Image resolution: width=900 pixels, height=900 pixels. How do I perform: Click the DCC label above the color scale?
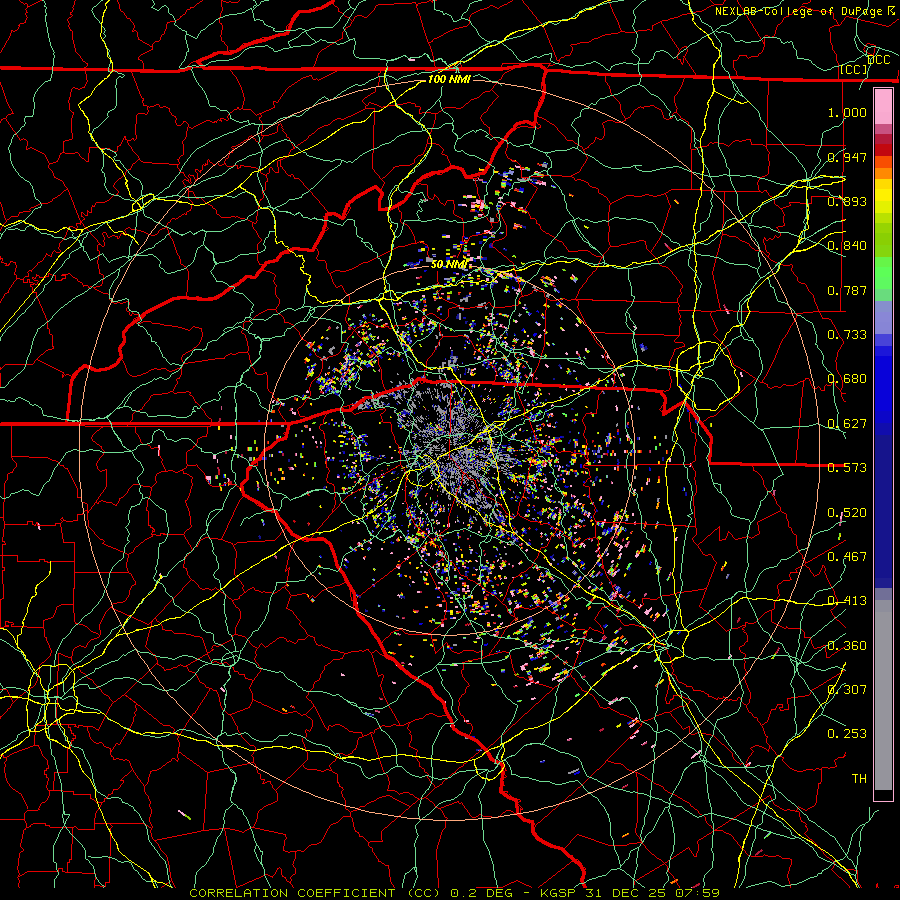tap(878, 60)
